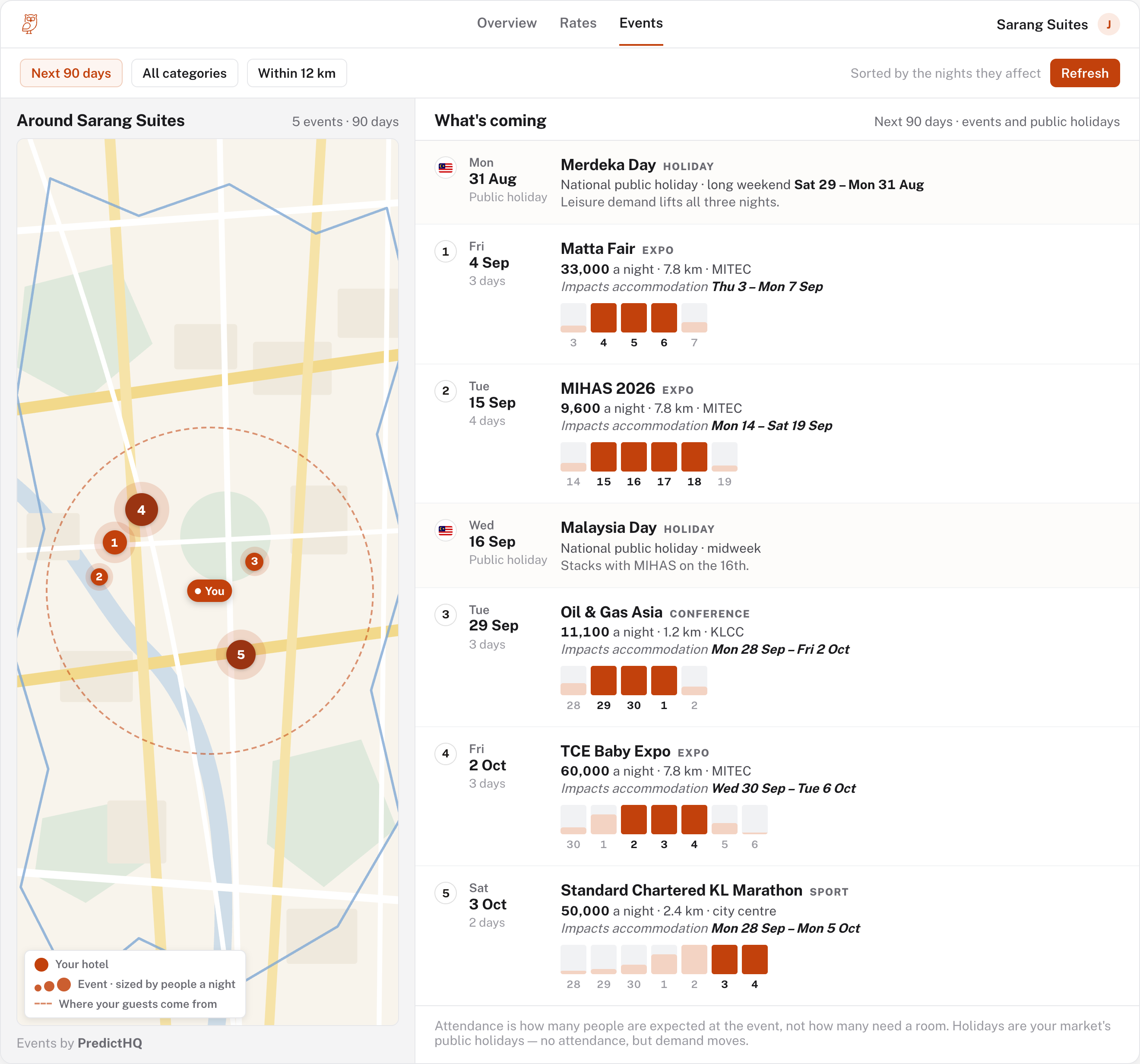Screen dimensions: 1140x1064
Task: Click the Malaysia Day flag icon
Action: click(x=446, y=531)
